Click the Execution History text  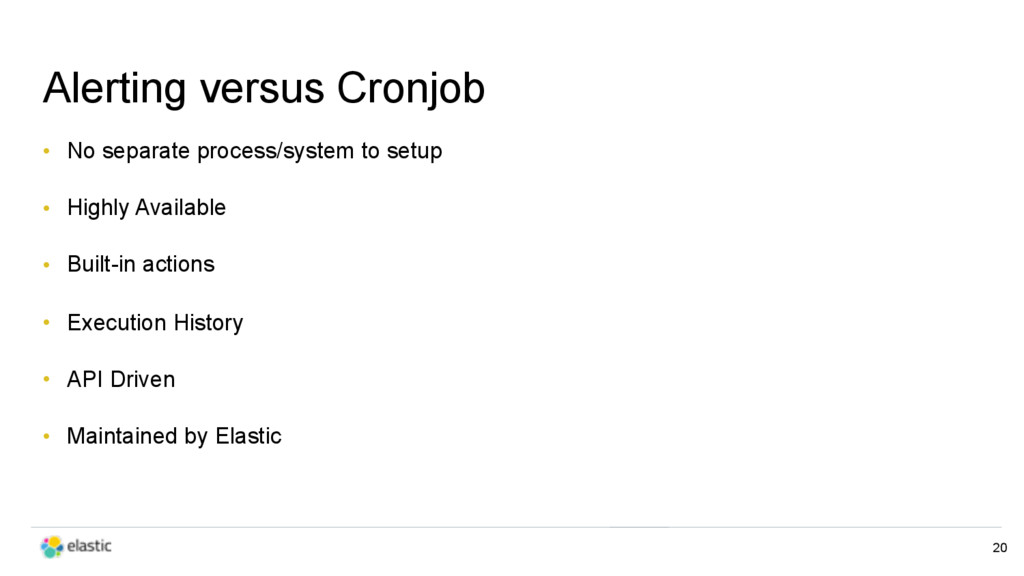coord(155,323)
